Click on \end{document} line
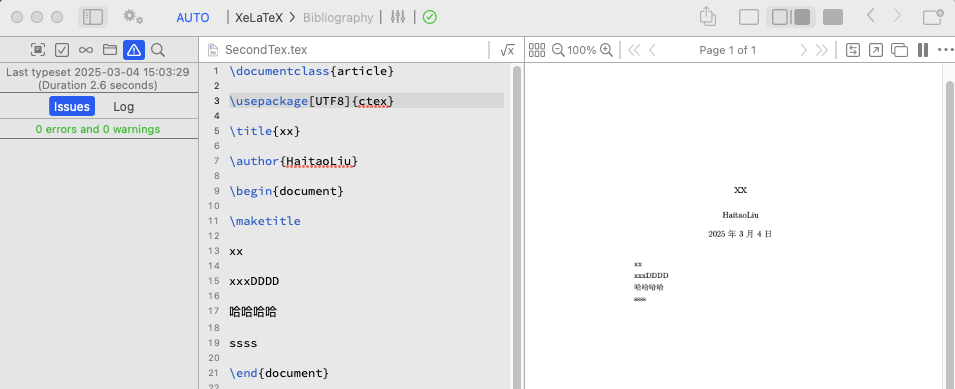The image size is (955, 389). pyautogui.click(x=279, y=373)
